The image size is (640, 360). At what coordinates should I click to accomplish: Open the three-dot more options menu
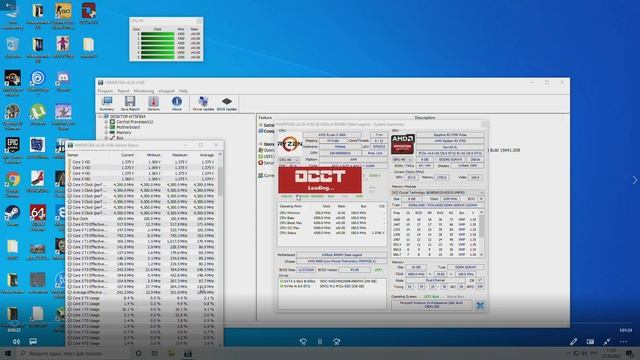(624, 342)
